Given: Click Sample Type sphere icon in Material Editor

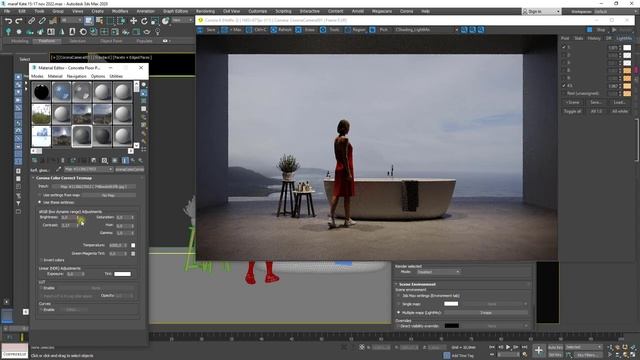Looking at the screenshot, I should [144, 84].
